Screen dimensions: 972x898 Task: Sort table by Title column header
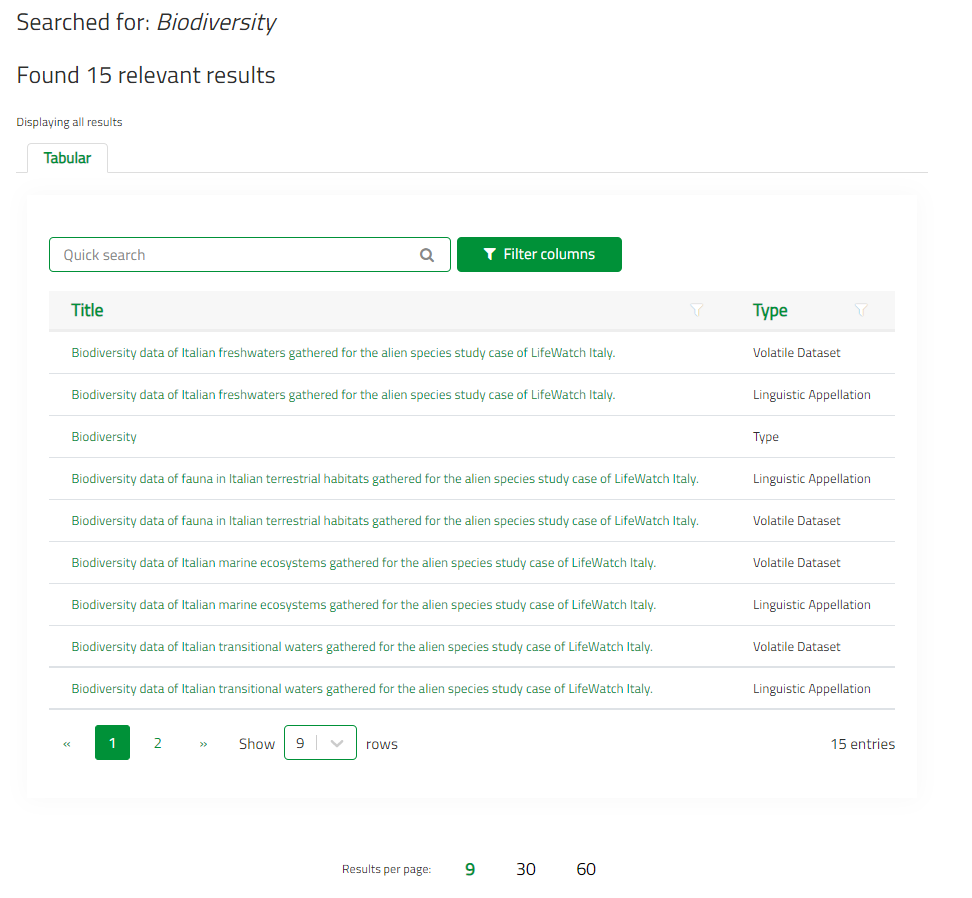pyautogui.click(x=87, y=311)
